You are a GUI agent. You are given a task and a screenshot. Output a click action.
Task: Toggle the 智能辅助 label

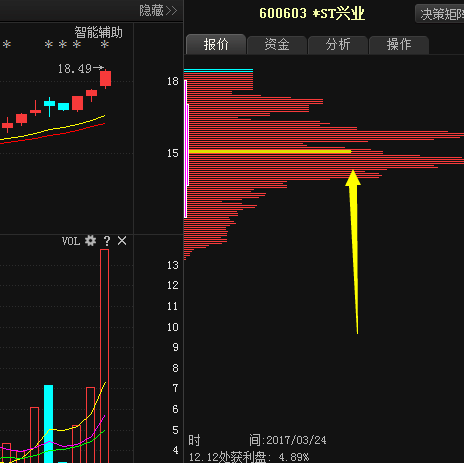(x=98, y=33)
